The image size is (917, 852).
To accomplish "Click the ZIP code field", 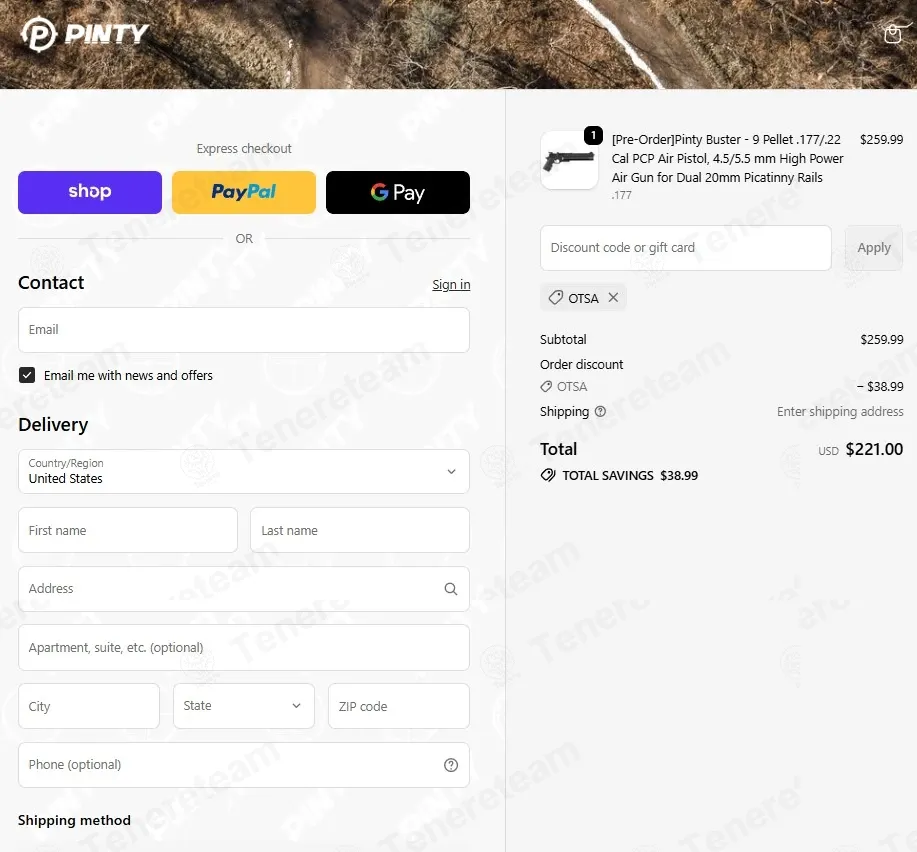I will 399,706.
